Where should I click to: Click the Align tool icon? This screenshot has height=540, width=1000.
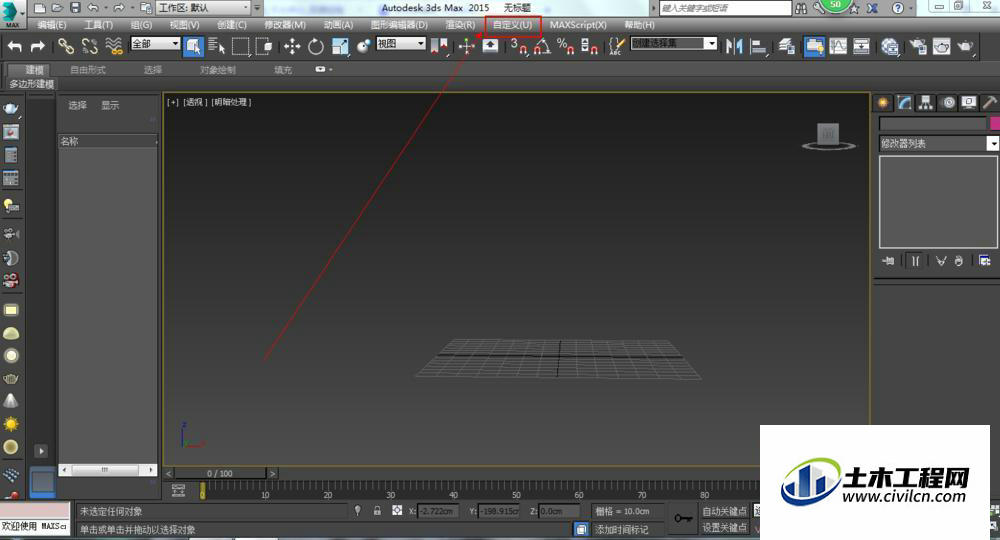click(x=758, y=46)
